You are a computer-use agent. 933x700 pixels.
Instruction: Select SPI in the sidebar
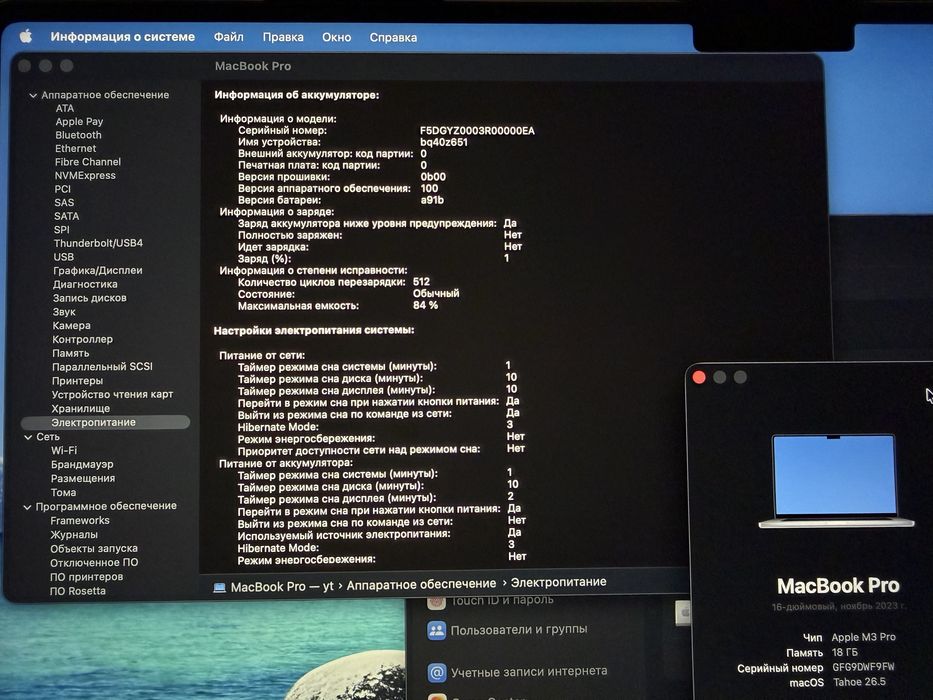[x=61, y=230]
